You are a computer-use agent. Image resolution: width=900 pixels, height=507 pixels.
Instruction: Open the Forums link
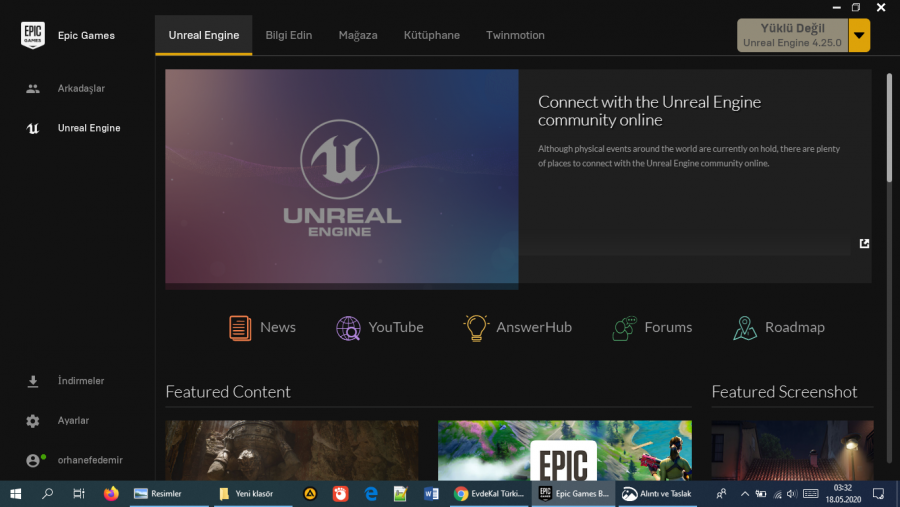click(x=652, y=327)
